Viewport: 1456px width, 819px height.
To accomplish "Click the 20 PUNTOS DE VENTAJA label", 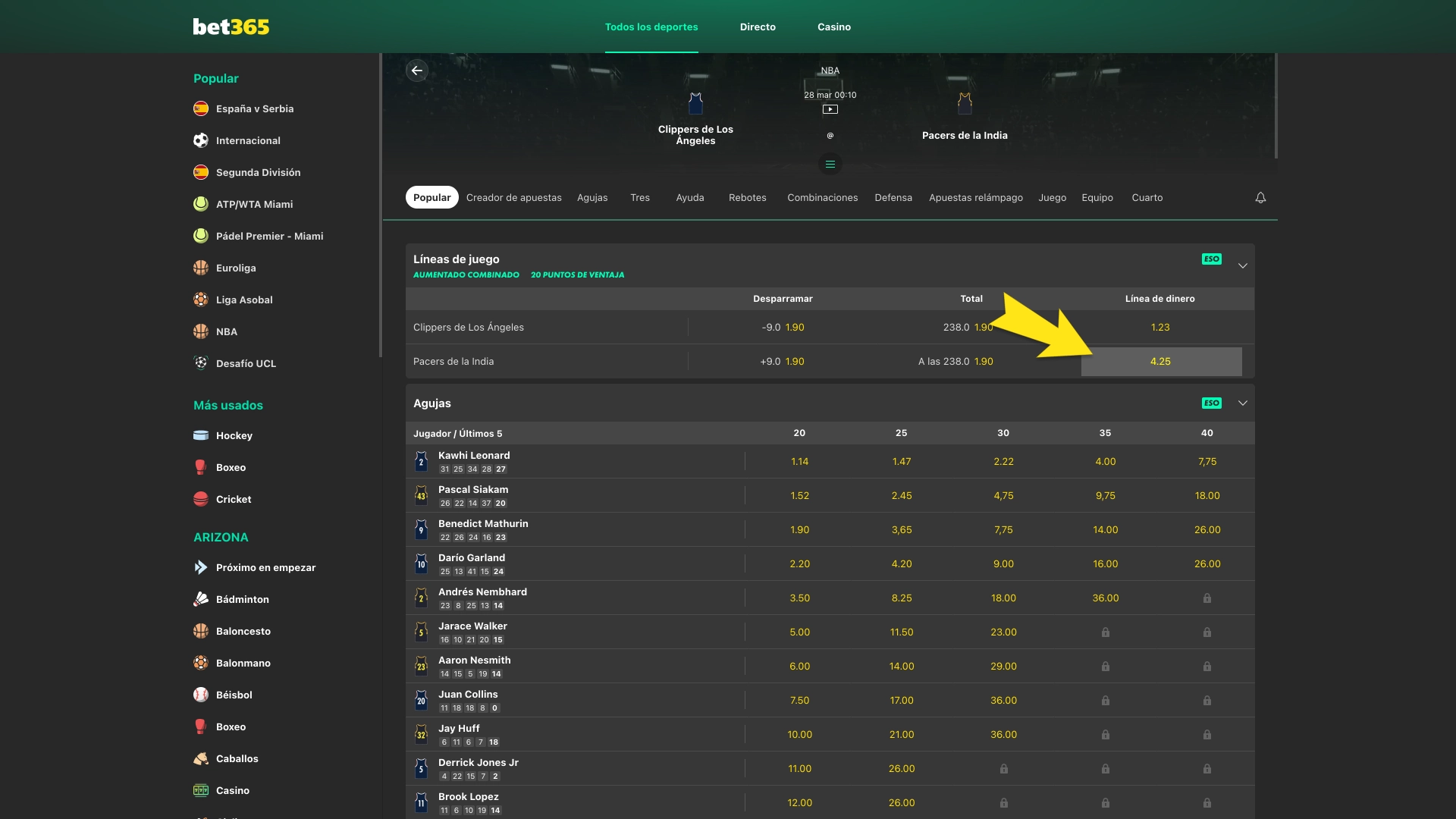I will [x=578, y=275].
